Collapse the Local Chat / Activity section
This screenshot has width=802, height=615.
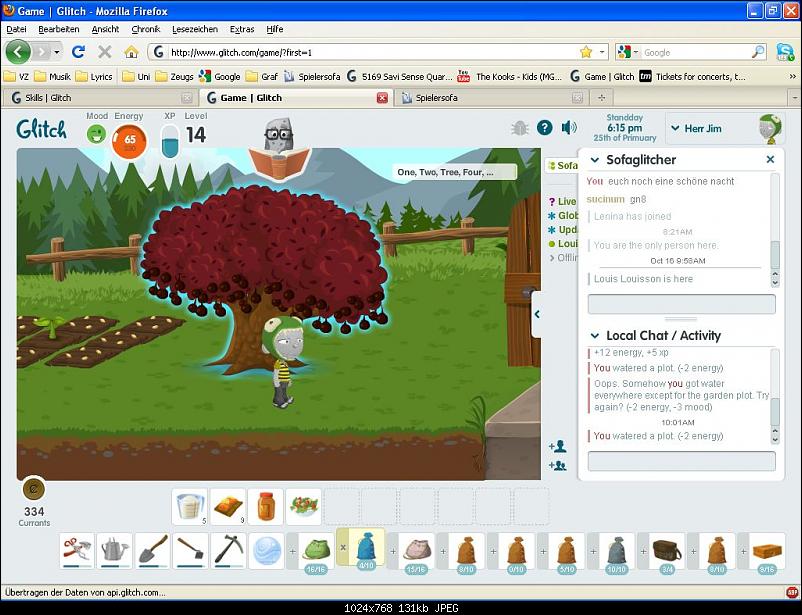click(x=595, y=336)
